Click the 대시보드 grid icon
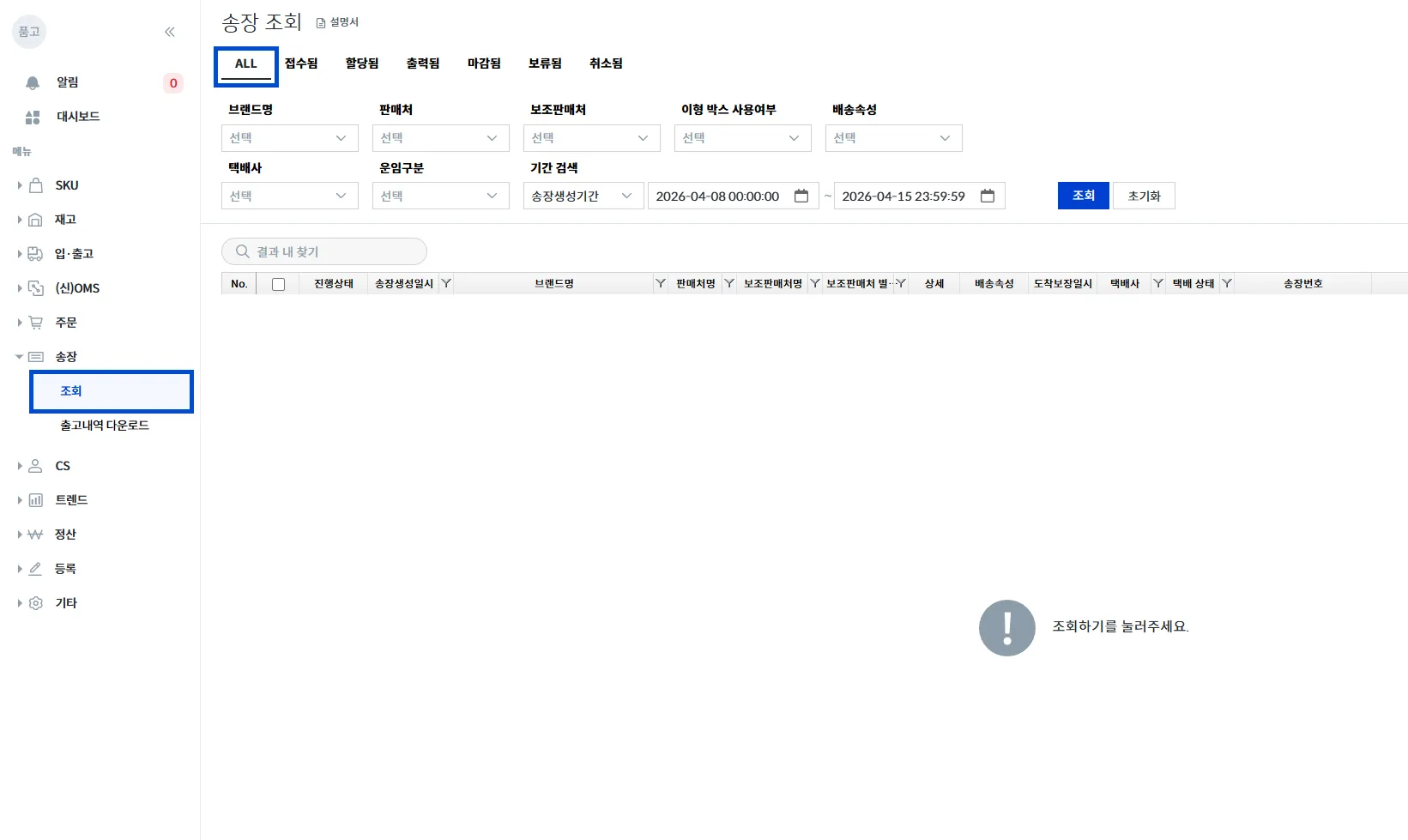The image size is (1408, 840). [x=33, y=117]
